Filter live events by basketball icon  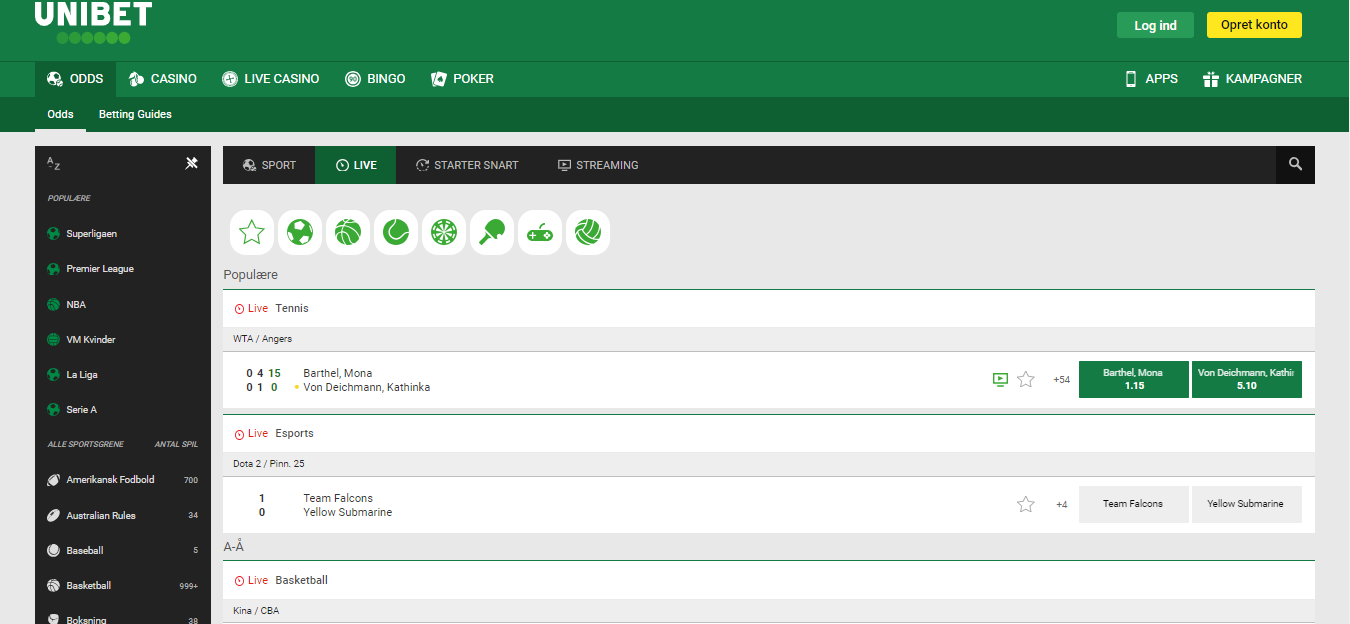click(348, 233)
